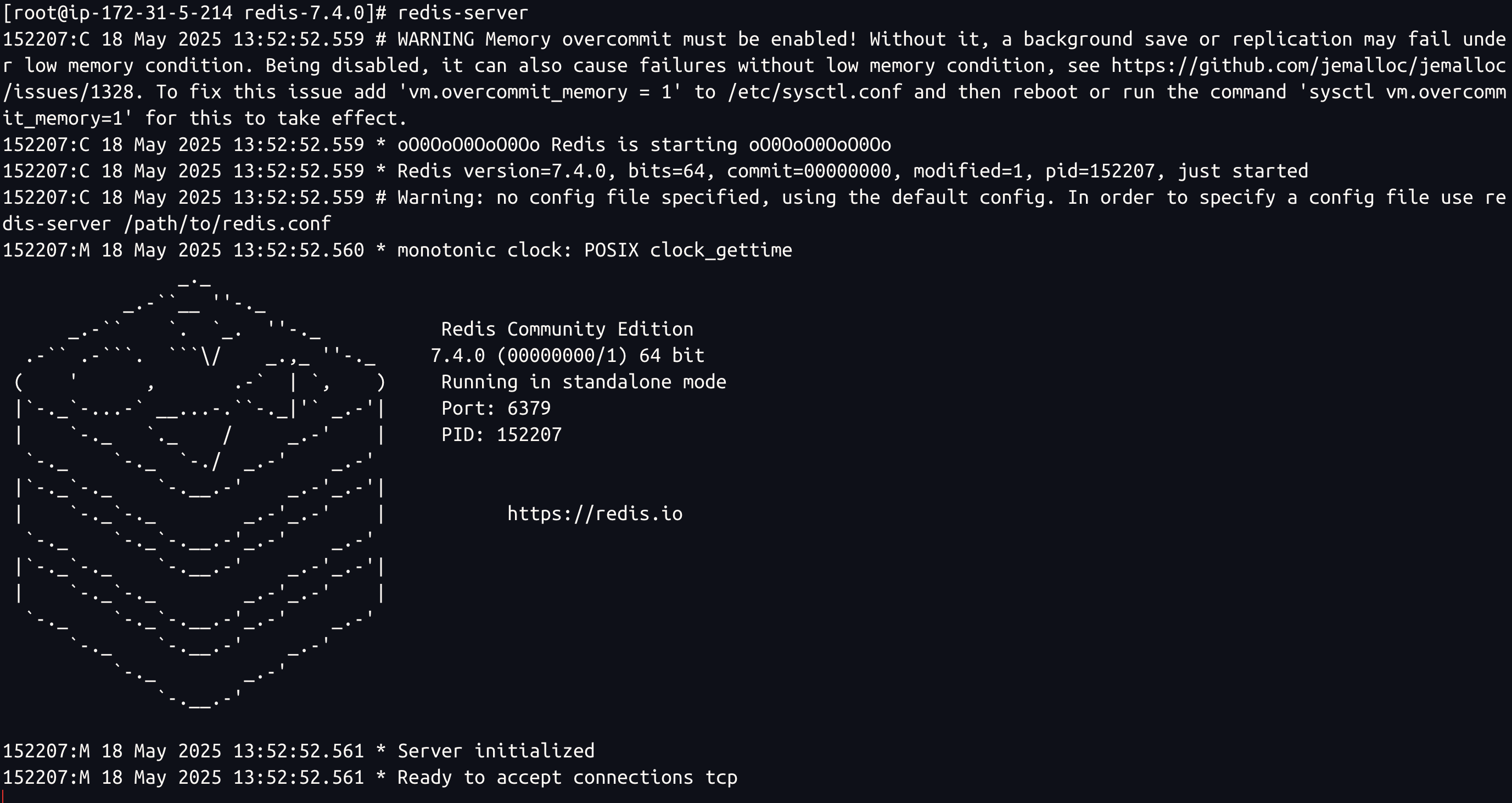Click the root@ip-172-31-5-214 shell prompt
The image size is (1512, 803).
(x=194, y=12)
